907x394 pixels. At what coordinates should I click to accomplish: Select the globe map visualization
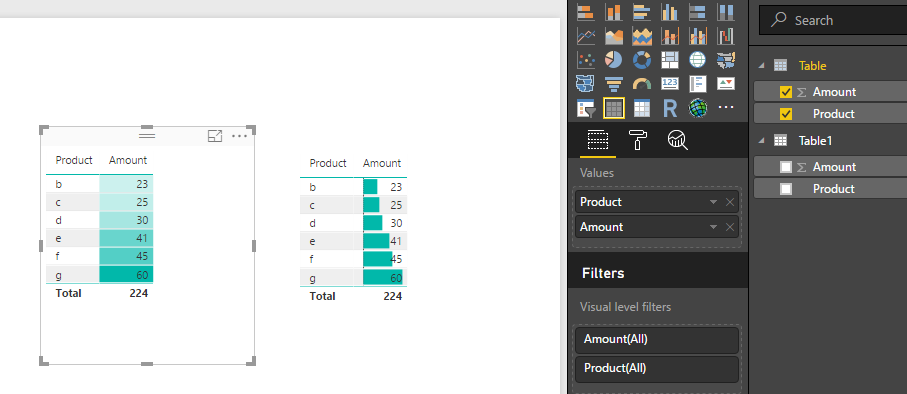click(x=698, y=59)
